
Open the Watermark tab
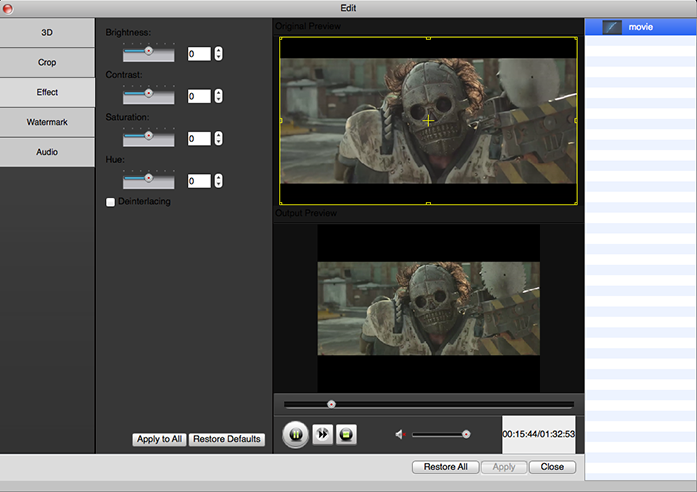pyautogui.click(x=47, y=122)
